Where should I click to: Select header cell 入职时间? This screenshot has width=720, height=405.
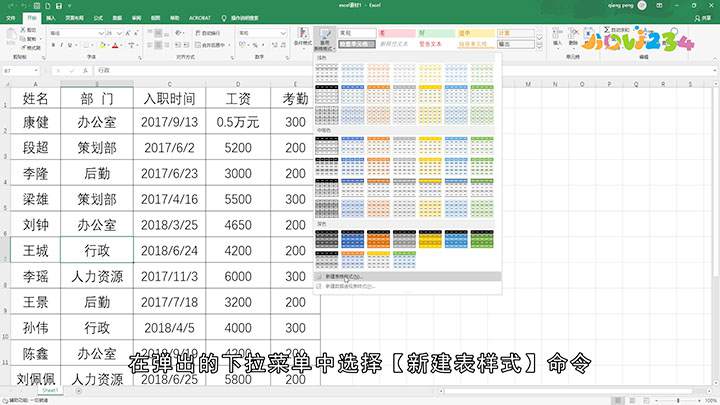point(169,98)
